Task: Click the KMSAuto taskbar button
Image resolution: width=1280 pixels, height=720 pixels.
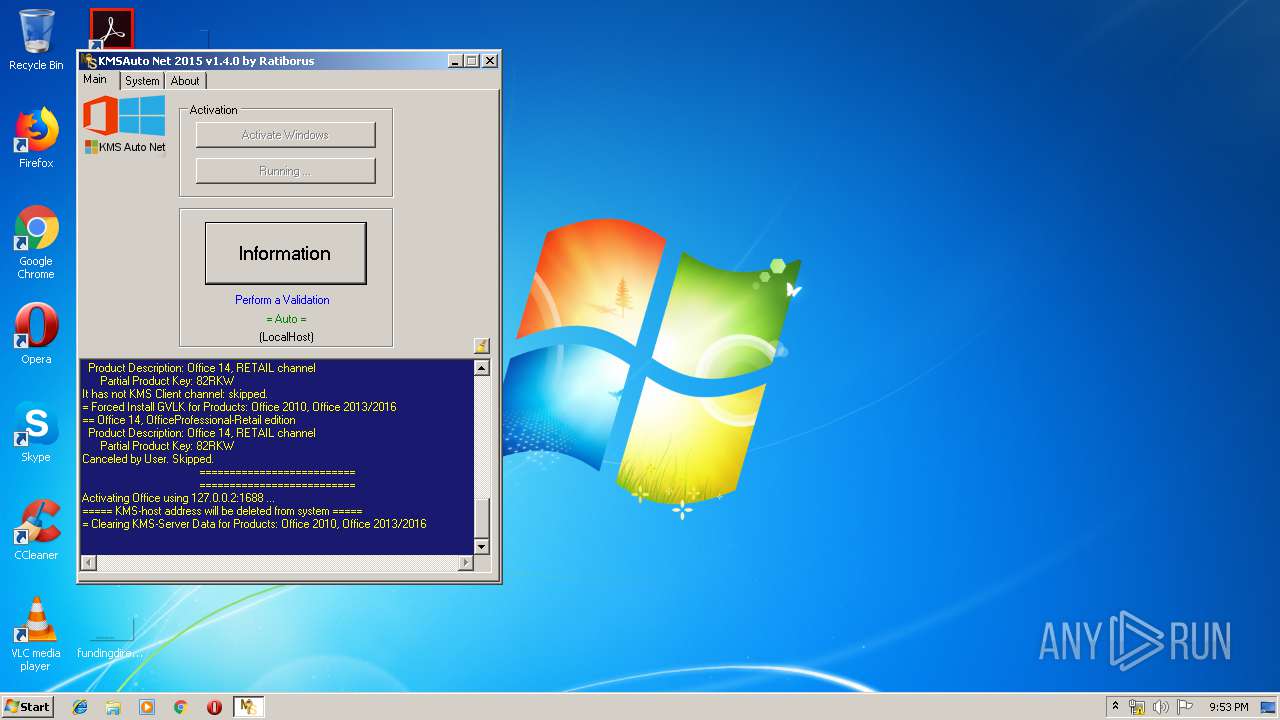Action: (248, 707)
